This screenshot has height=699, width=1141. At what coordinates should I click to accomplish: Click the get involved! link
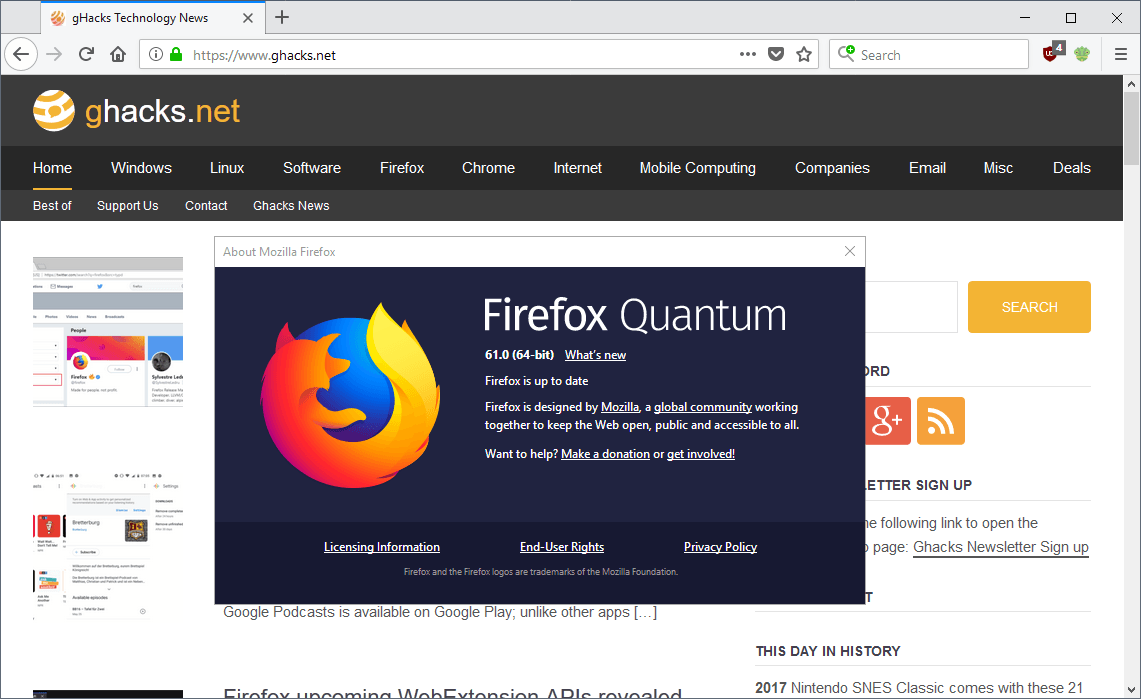coord(701,454)
